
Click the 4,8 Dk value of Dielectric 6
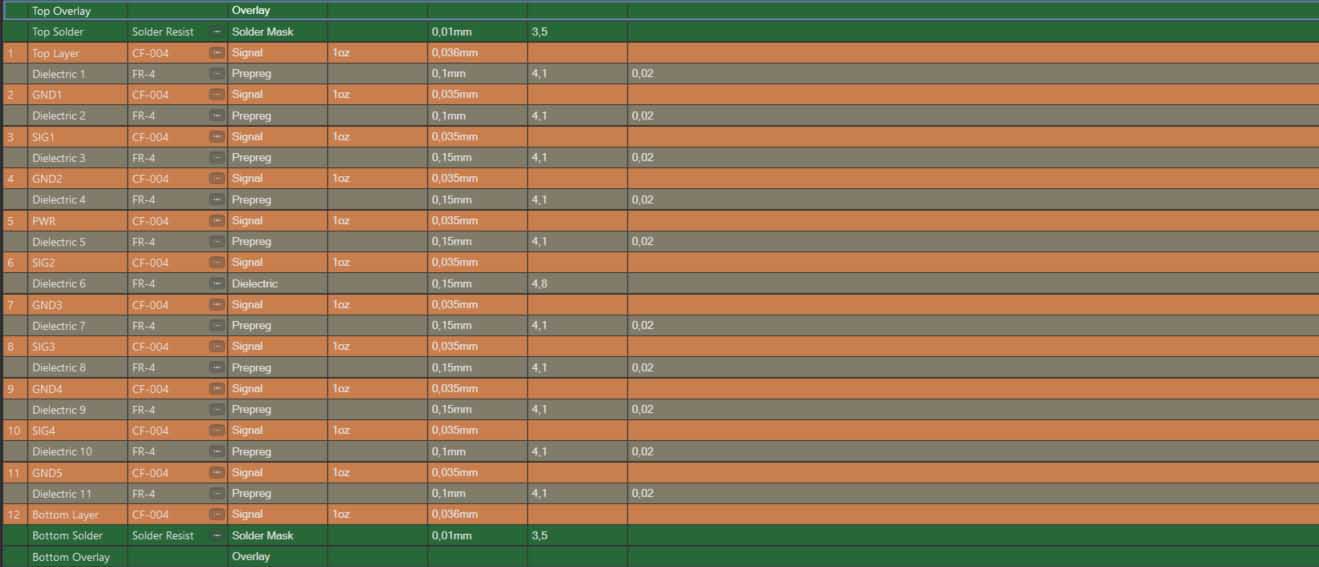540,284
